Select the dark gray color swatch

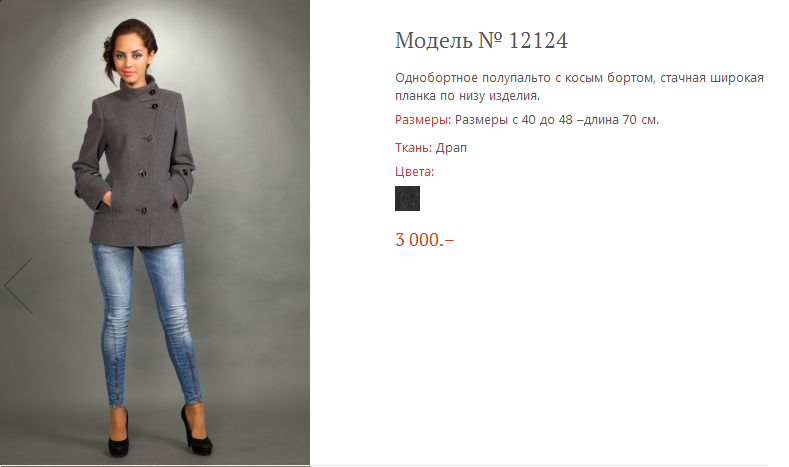coord(407,198)
